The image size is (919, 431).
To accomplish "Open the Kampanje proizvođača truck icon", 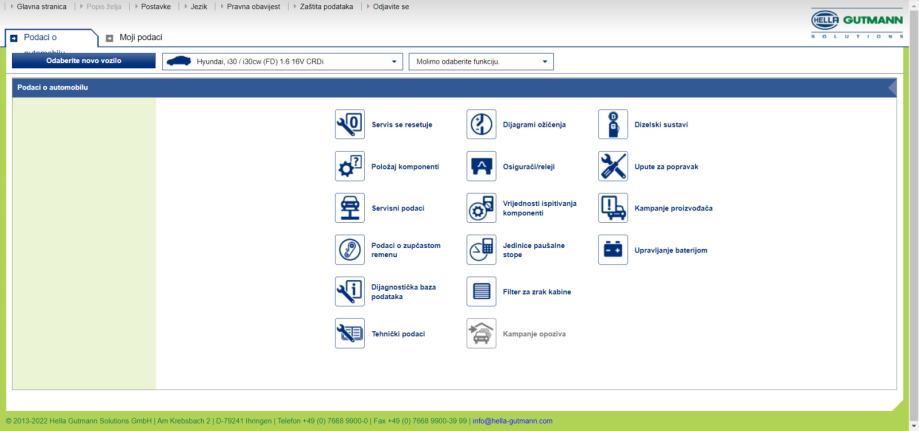I will click(x=612, y=208).
